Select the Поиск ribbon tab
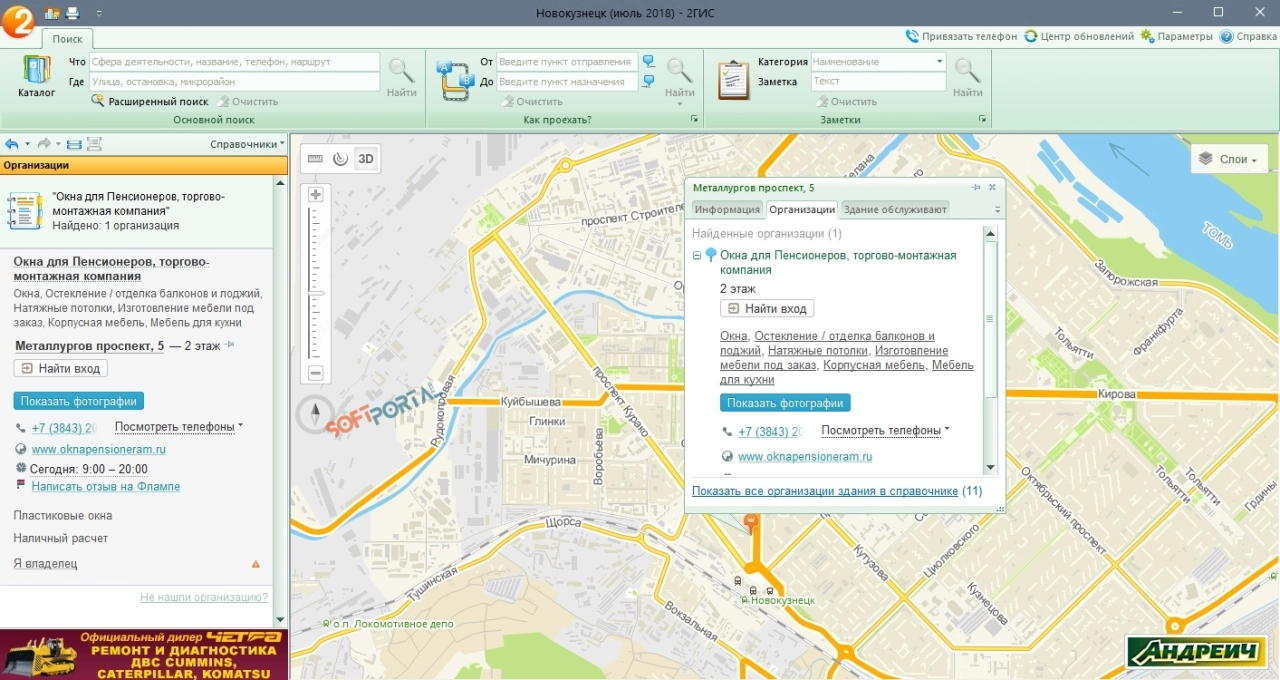Viewport: 1280px width, 680px height. click(x=68, y=39)
